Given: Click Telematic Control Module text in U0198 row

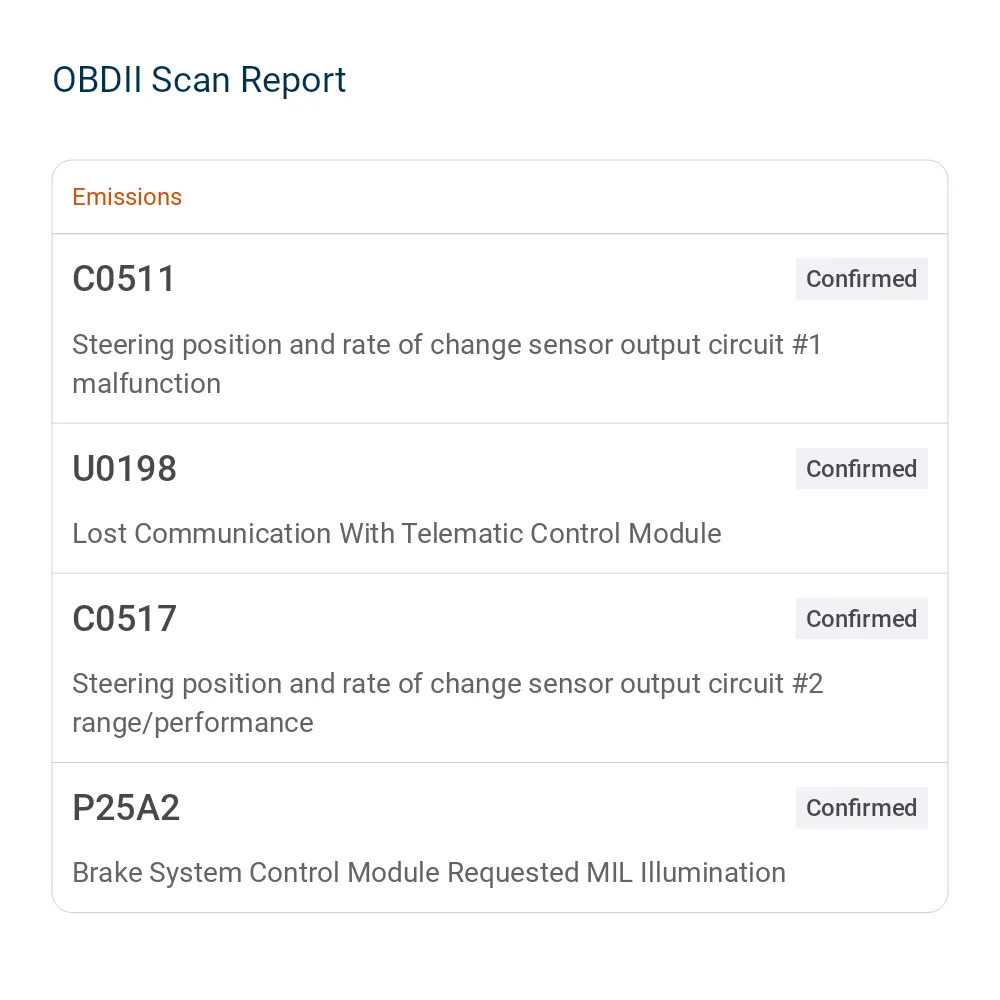Looking at the screenshot, I should coord(561,534).
